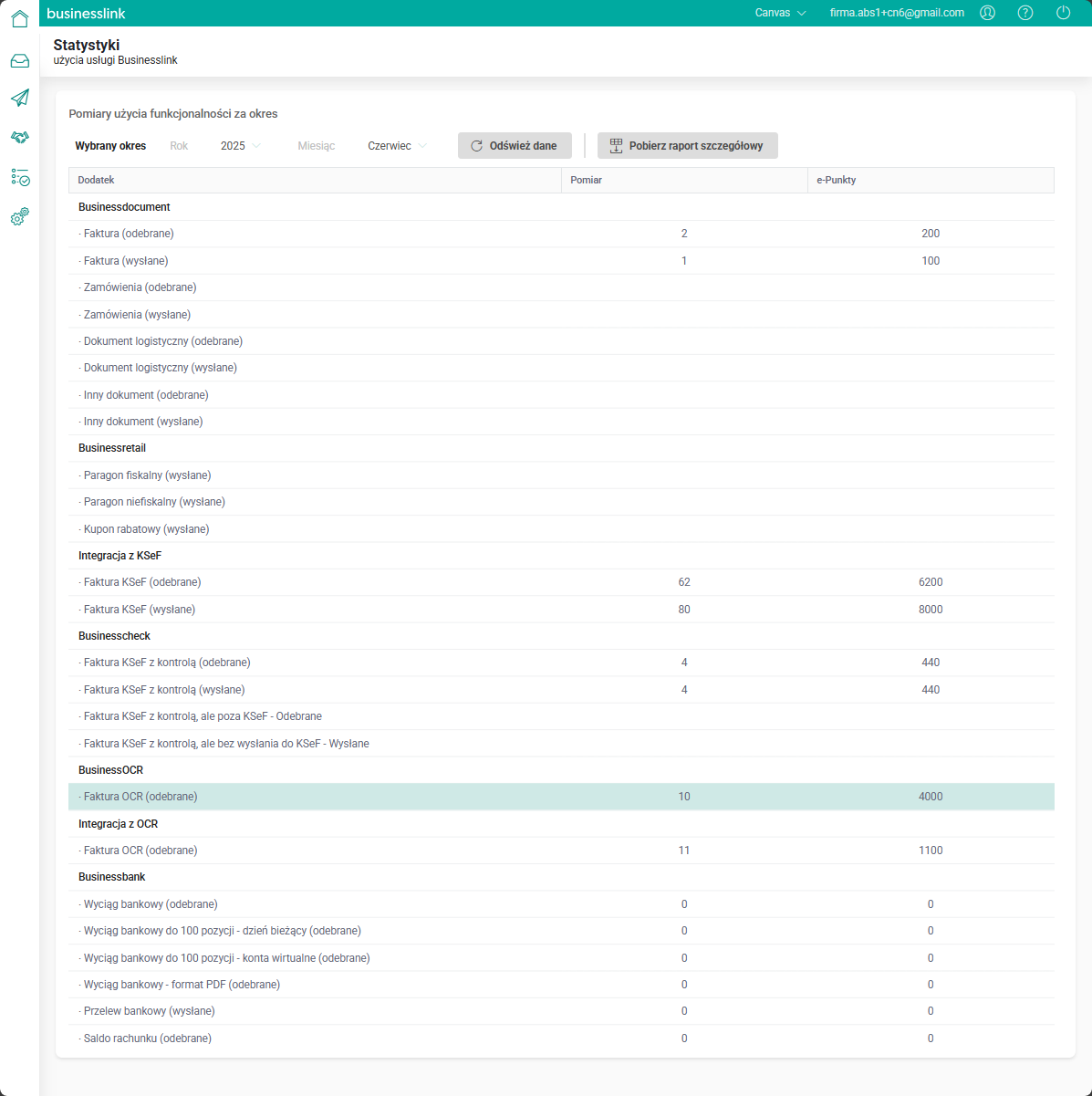Open the year 2025 dropdown
The height and width of the screenshot is (1096, 1092).
241,146
